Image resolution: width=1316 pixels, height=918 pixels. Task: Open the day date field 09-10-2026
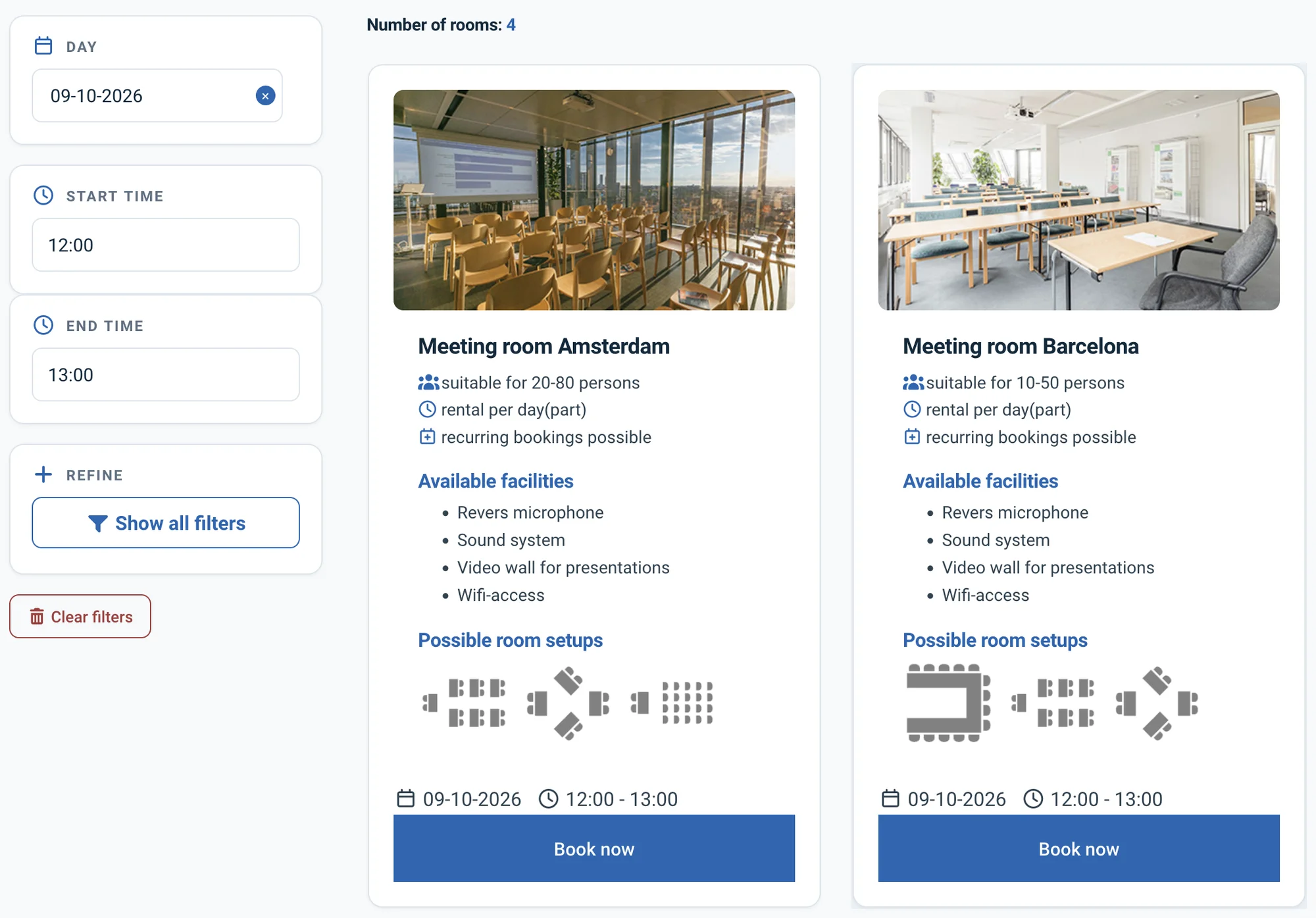coord(157,96)
